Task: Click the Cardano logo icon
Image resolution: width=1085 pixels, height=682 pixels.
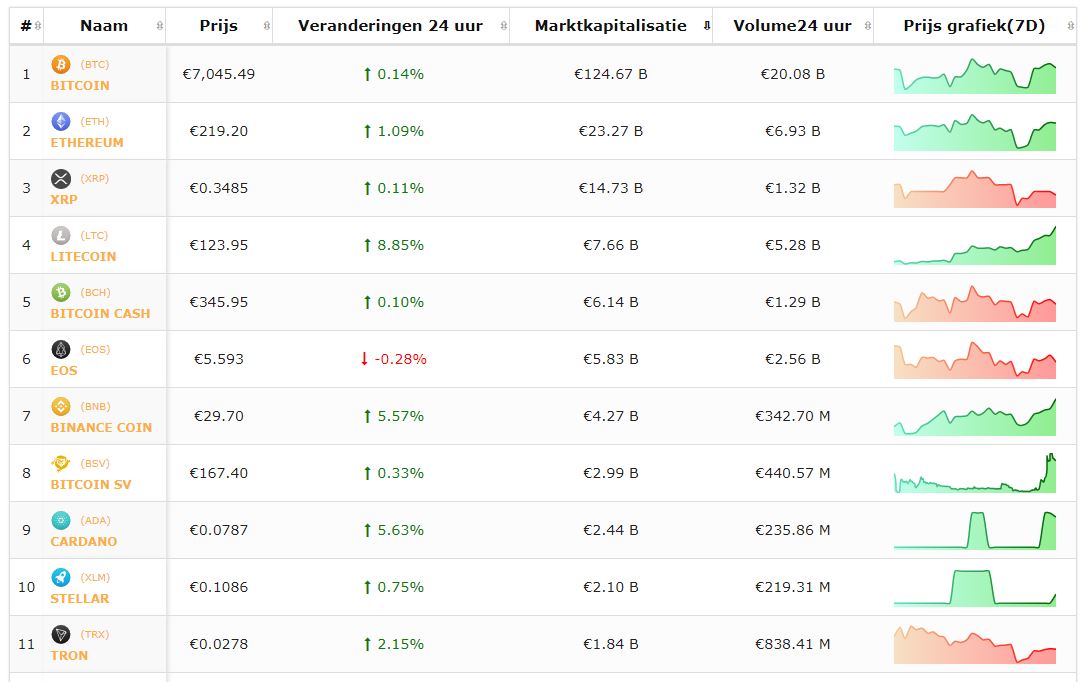Action: (x=61, y=521)
